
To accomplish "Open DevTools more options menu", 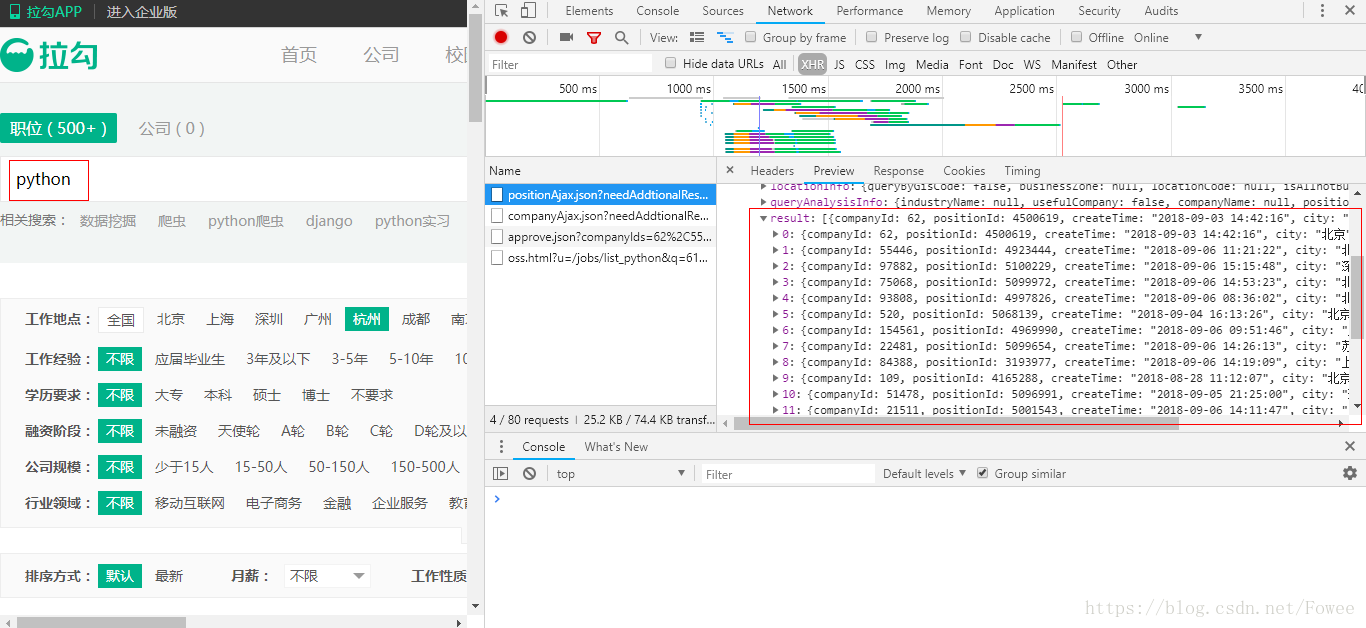I will coord(1323,11).
